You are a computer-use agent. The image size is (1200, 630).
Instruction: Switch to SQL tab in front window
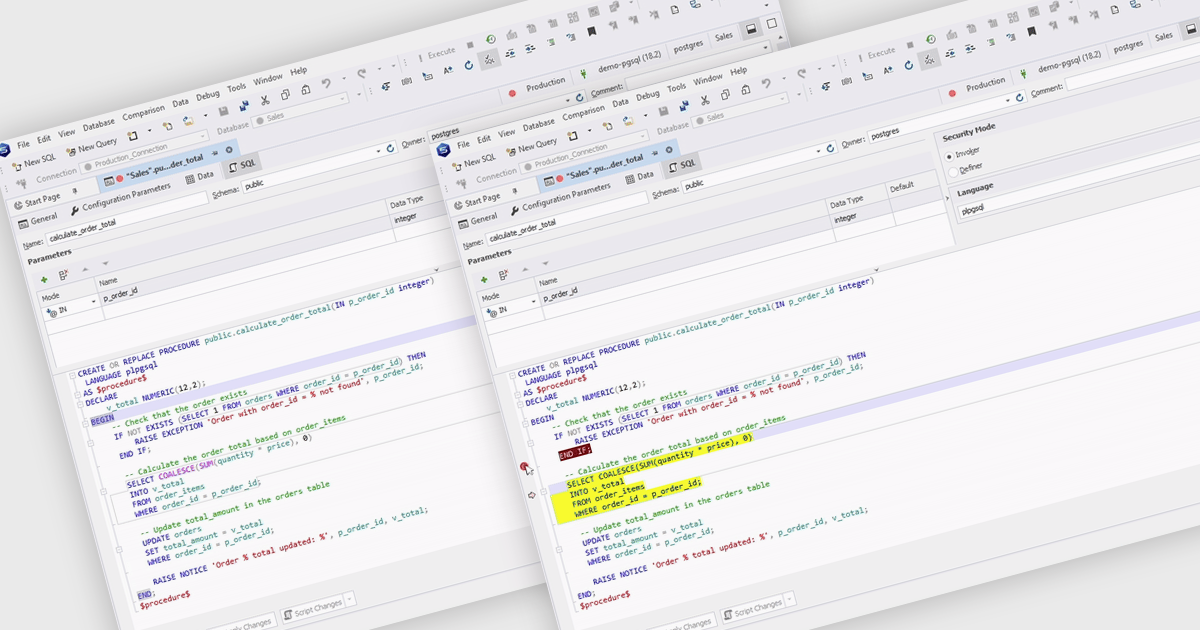click(x=682, y=165)
